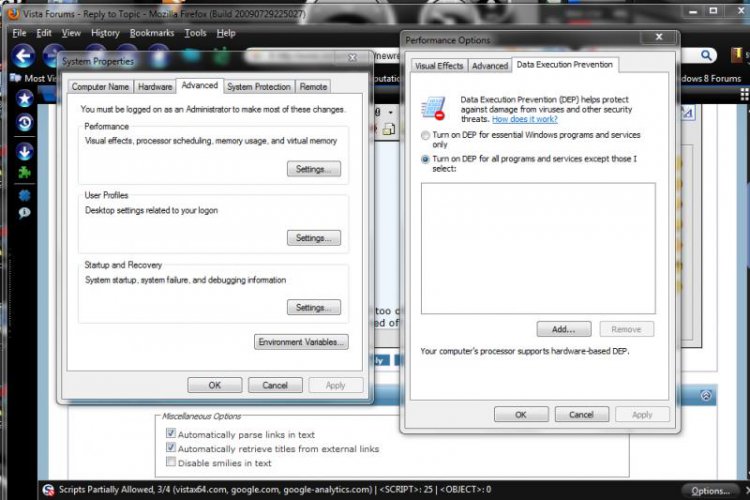
Task: Switch to Advanced tab in Performance Options
Action: pyautogui.click(x=490, y=66)
